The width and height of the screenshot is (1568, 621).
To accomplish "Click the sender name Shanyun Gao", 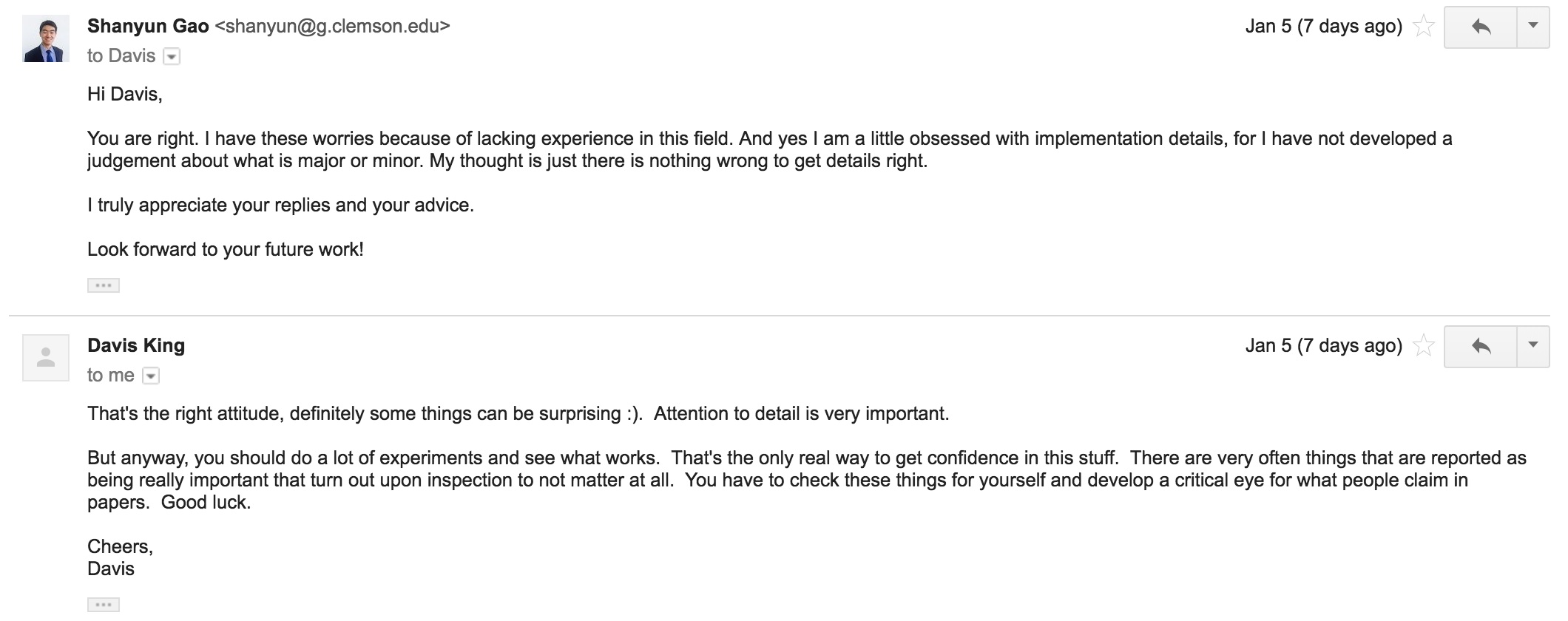I will tap(148, 27).
